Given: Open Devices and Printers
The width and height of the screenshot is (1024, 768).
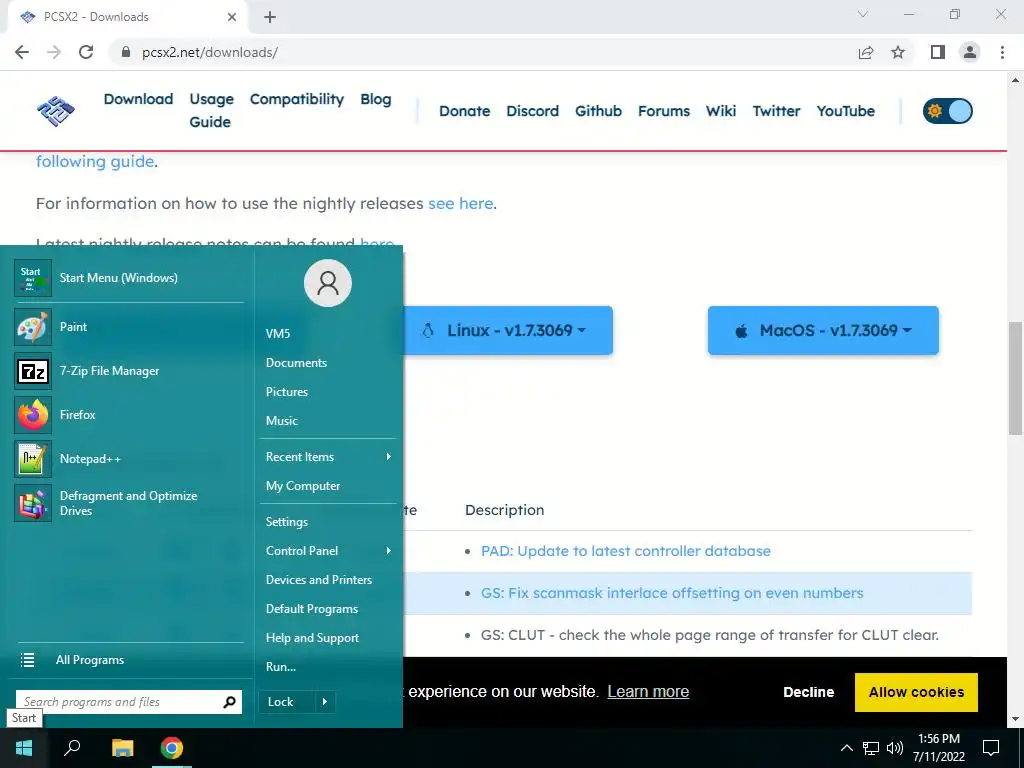Looking at the screenshot, I should pos(319,580).
